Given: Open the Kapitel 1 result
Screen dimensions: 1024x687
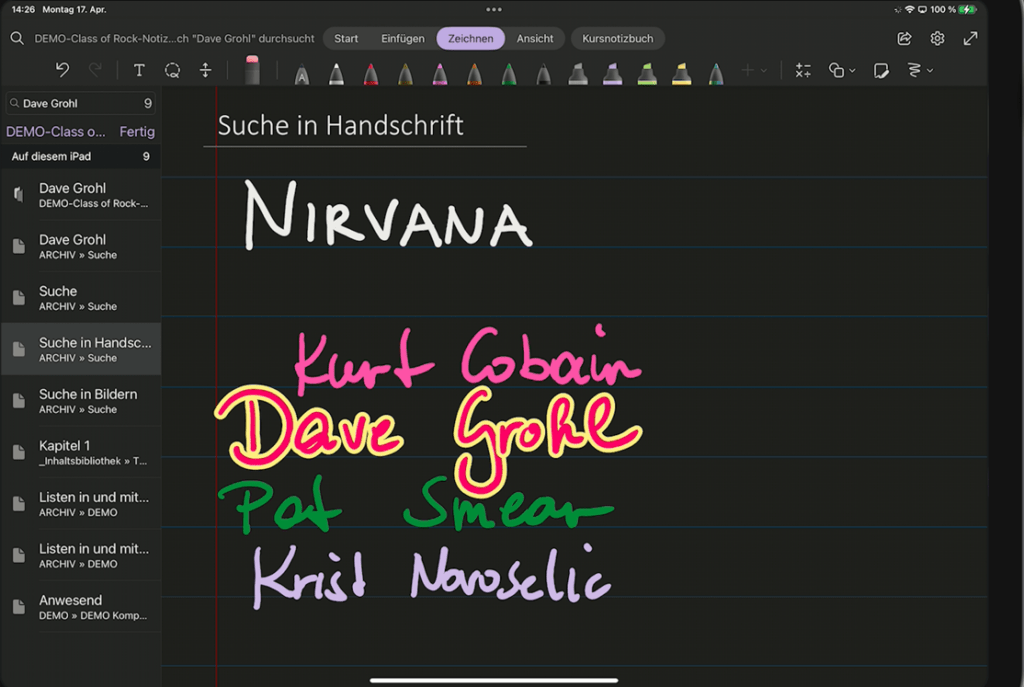Looking at the screenshot, I should click(x=81, y=453).
